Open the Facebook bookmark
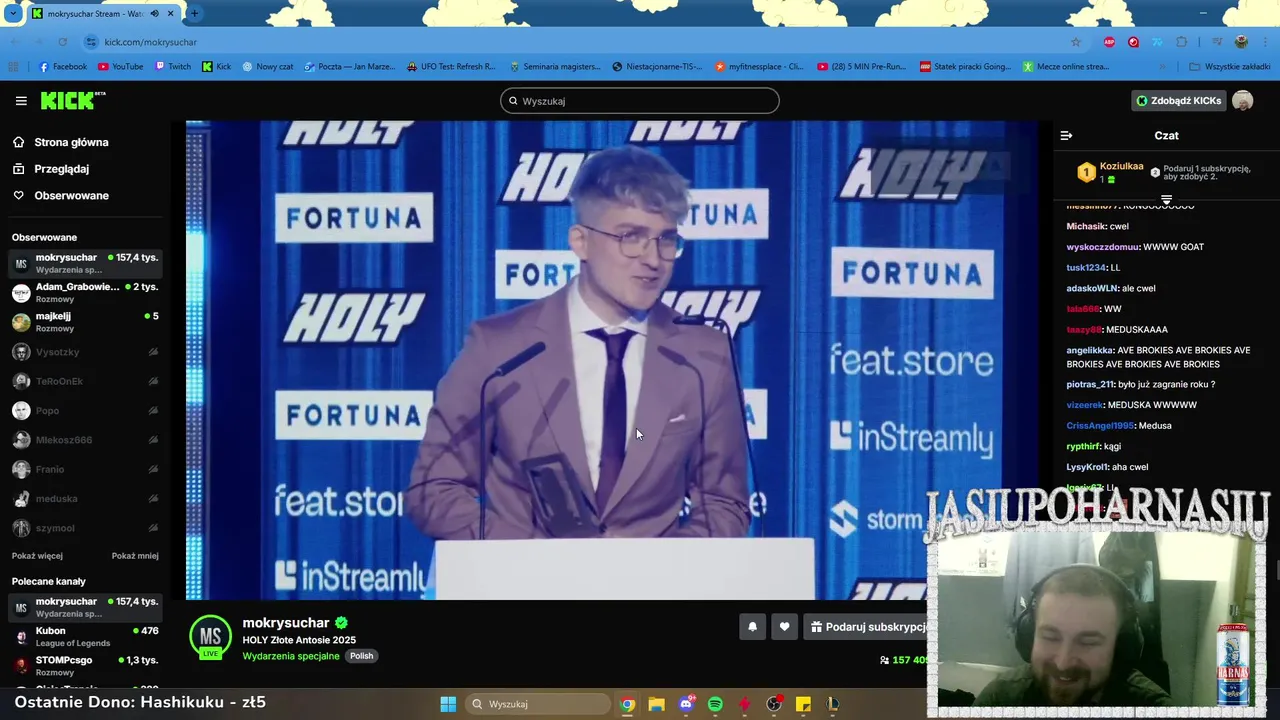 point(63,67)
